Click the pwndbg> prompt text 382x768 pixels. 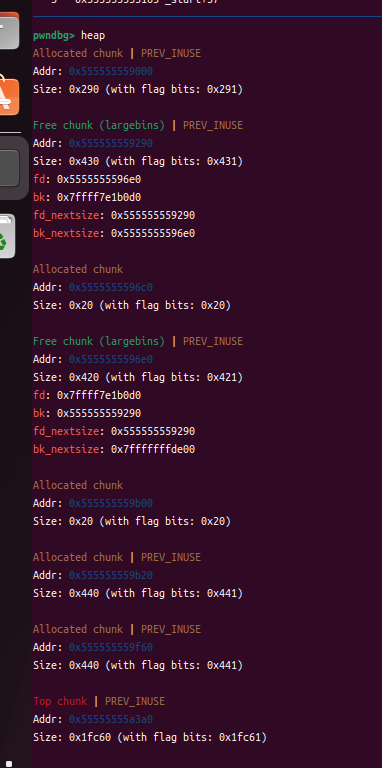point(54,35)
